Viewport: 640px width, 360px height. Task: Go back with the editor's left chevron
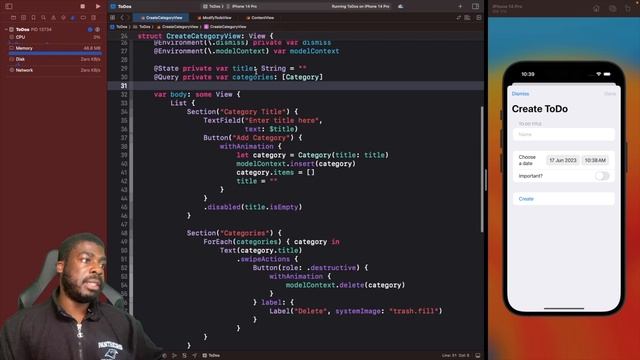tap(122, 18)
